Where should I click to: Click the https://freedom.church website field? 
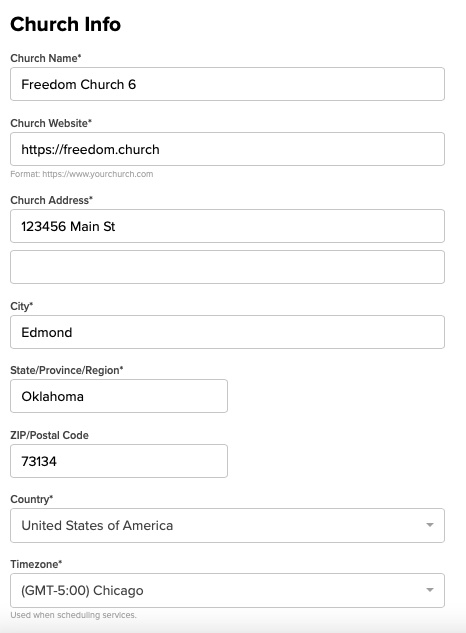(227, 149)
